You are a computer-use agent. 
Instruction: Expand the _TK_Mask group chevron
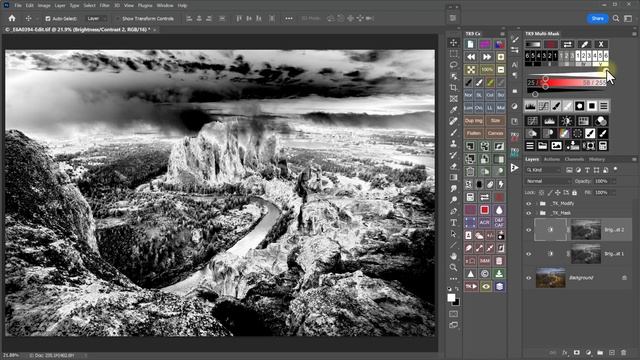pyautogui.click(x=536, y=213)
